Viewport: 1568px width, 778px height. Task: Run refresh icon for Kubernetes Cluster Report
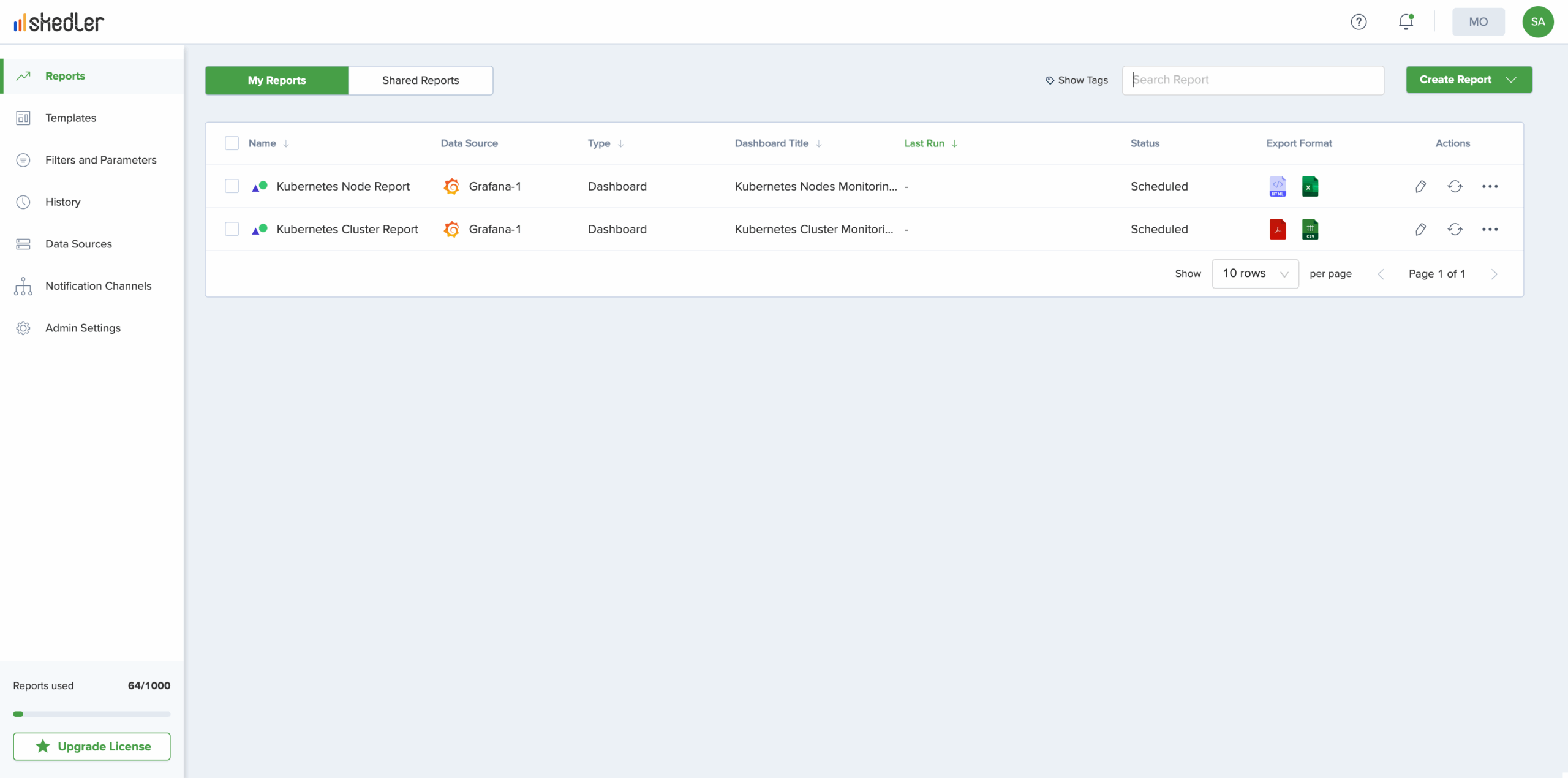[1455, 229]
